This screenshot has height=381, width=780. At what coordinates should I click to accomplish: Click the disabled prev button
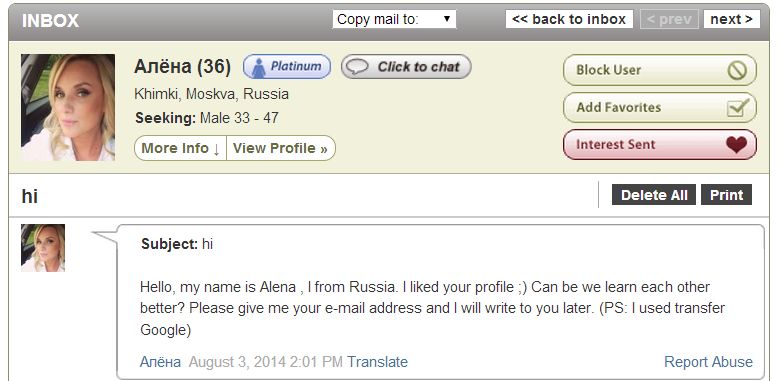pyautogui.click(x=669, y=19)
